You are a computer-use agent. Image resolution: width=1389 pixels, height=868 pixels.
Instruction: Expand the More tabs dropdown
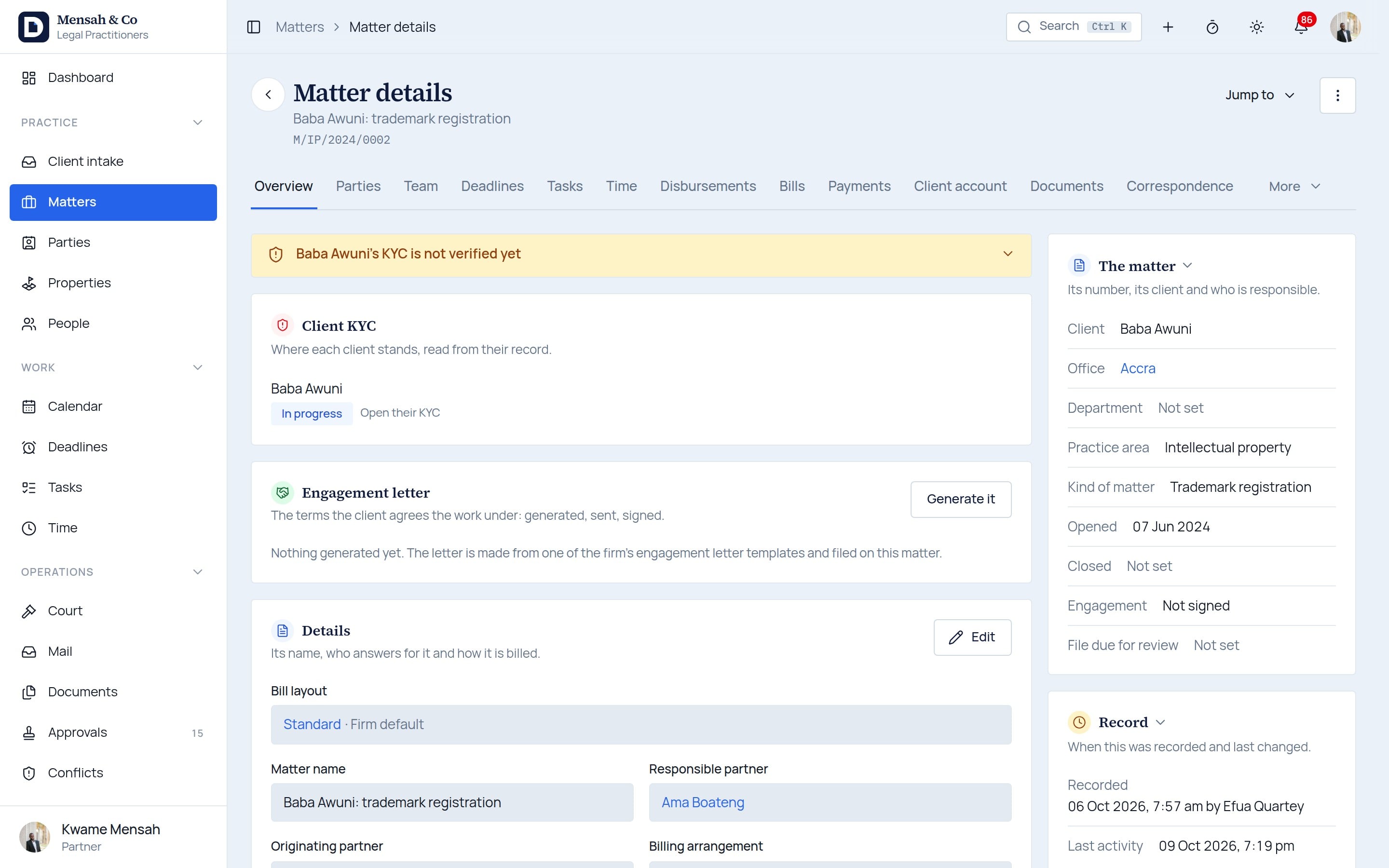tap(1294, 187)
